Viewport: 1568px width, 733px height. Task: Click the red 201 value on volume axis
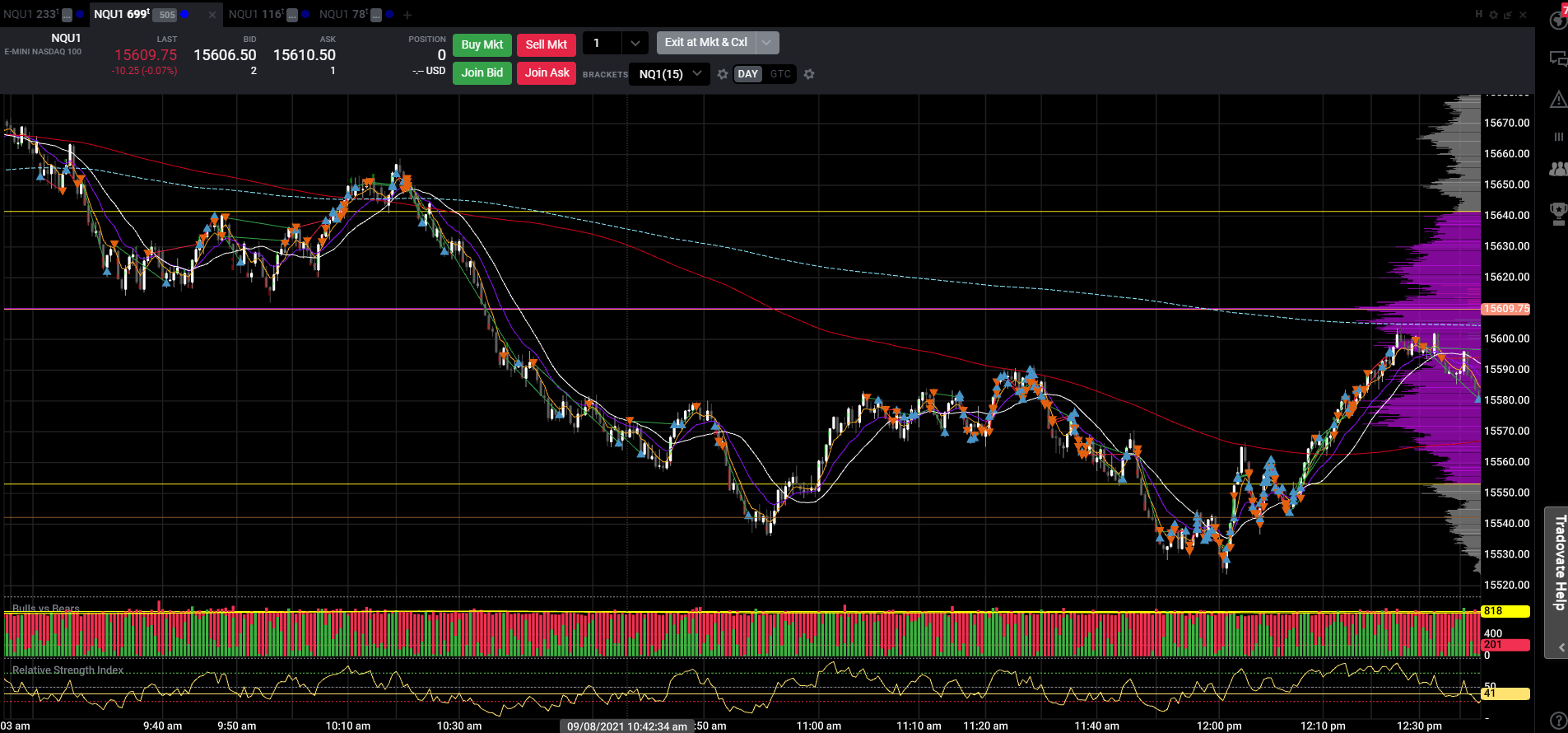pos(1505,645)
